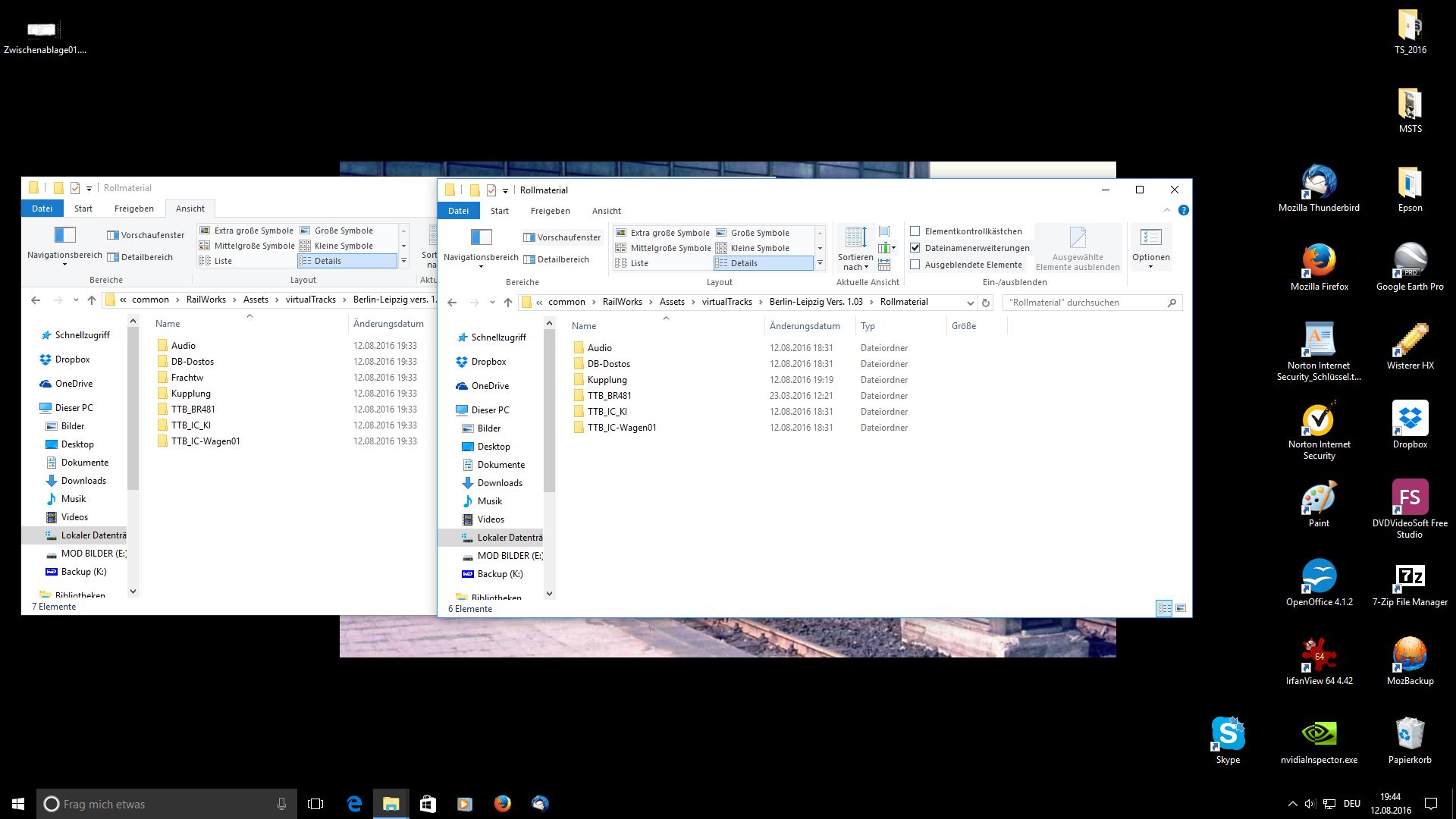Select the Liste layout in the left window
Screen dimensions: 1456x819
223,261
